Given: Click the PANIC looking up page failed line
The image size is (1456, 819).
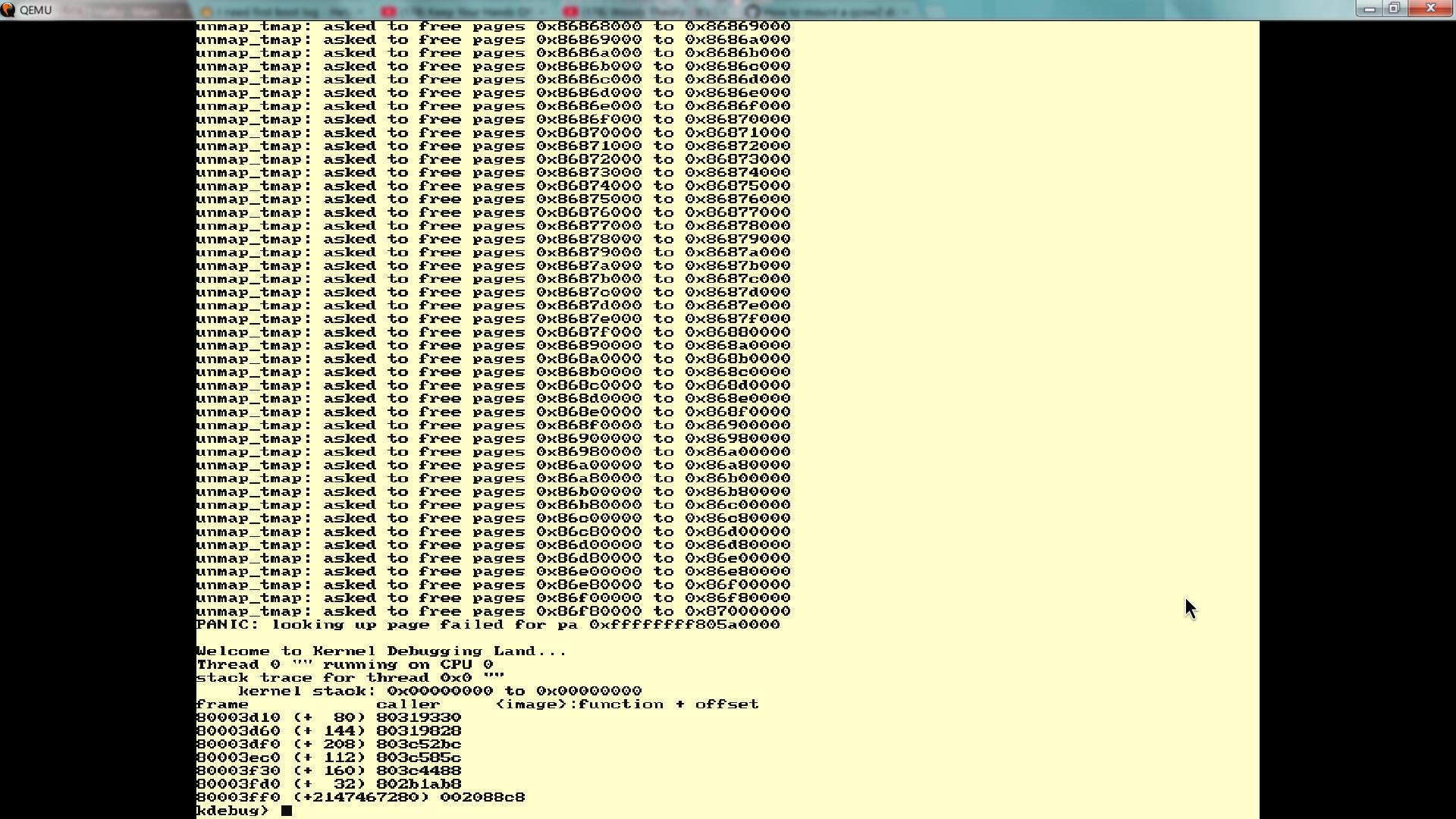Looking at the screenshot, I should 487,625.
